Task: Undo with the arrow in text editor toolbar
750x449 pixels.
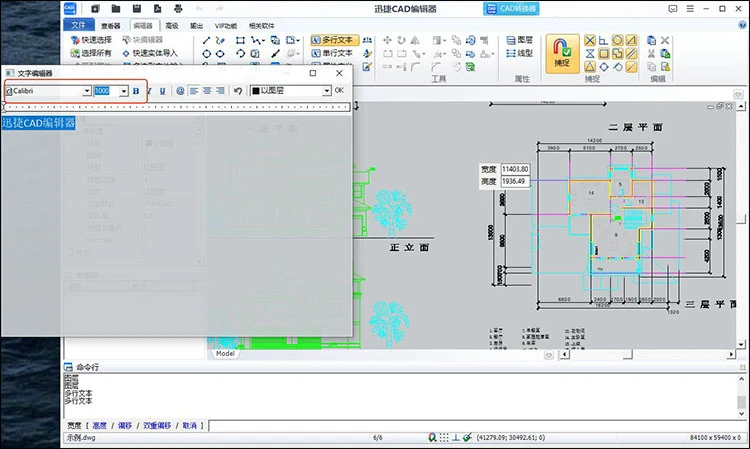Action: (x=238, y=90)
